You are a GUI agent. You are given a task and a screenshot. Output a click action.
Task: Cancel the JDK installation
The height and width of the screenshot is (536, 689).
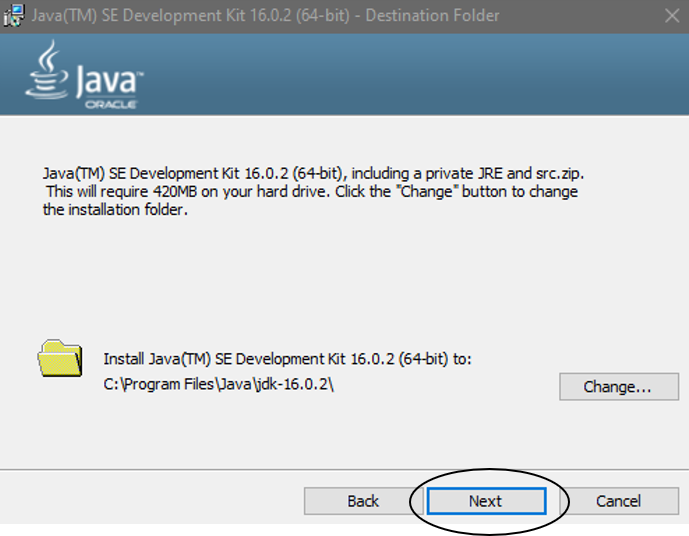tap(619, 501)
